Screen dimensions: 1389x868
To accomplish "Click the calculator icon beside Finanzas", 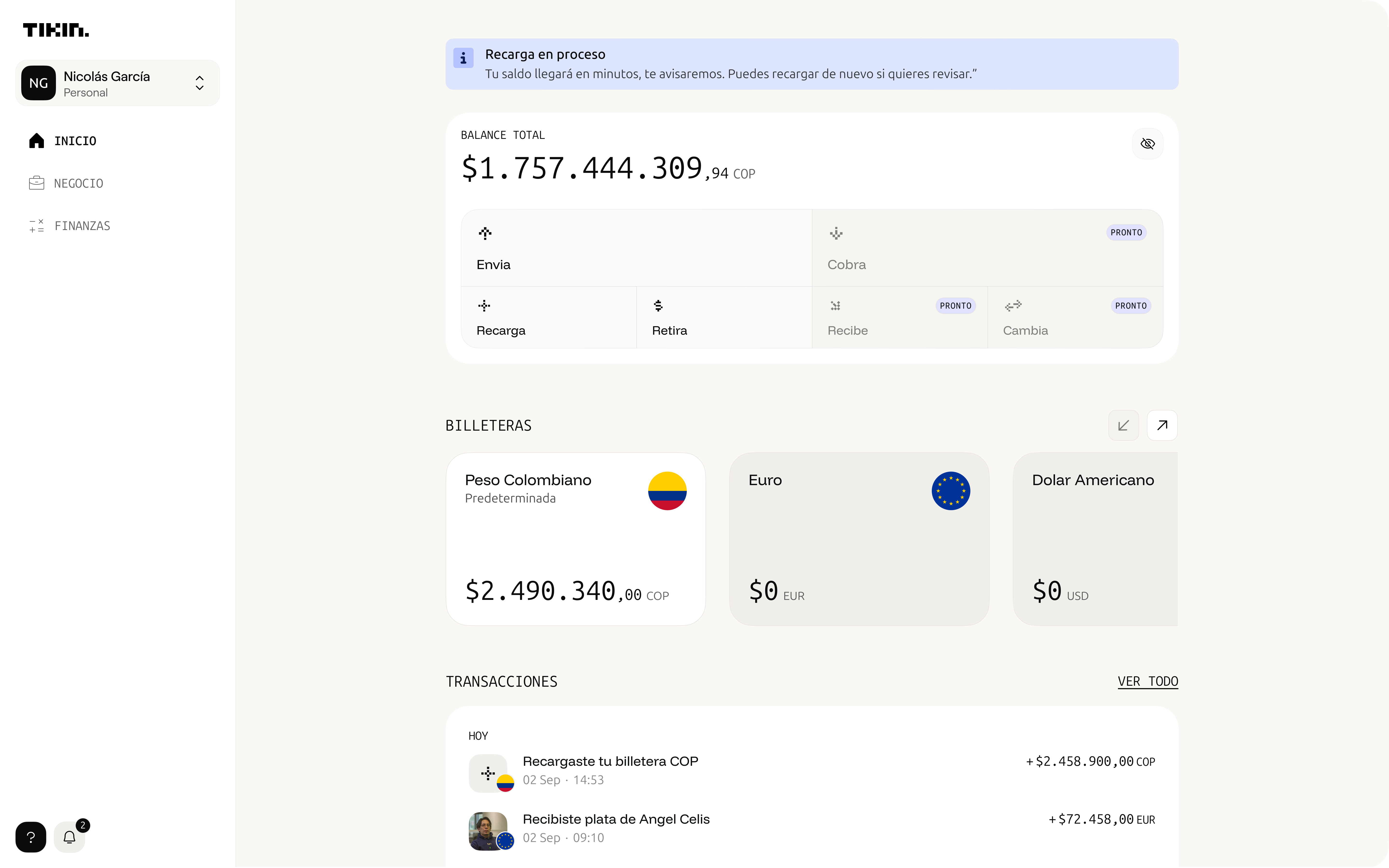I will point(37,226).
